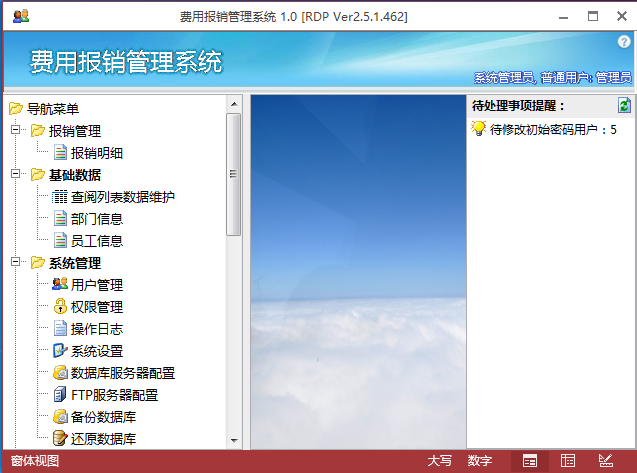The height and width of the screenshot is (473, 637).
Task: Click the 员工信息 document icon
Action: 60,241
